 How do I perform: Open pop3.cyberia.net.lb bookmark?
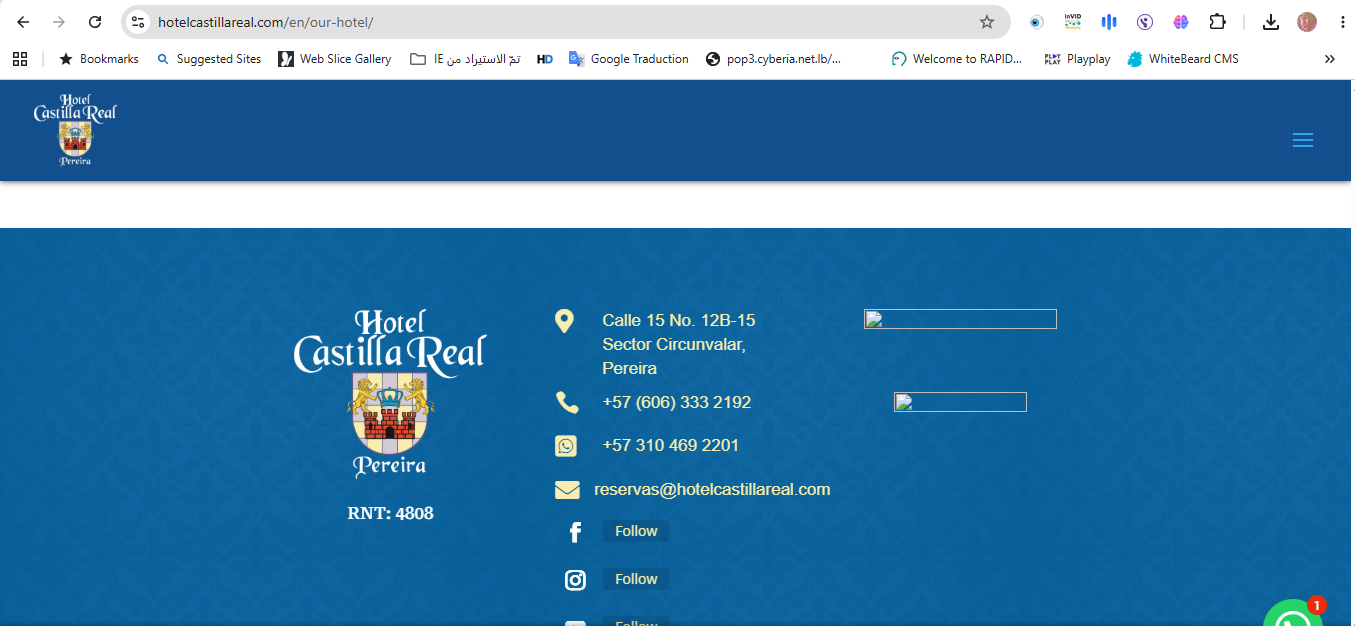coord(773,59)
